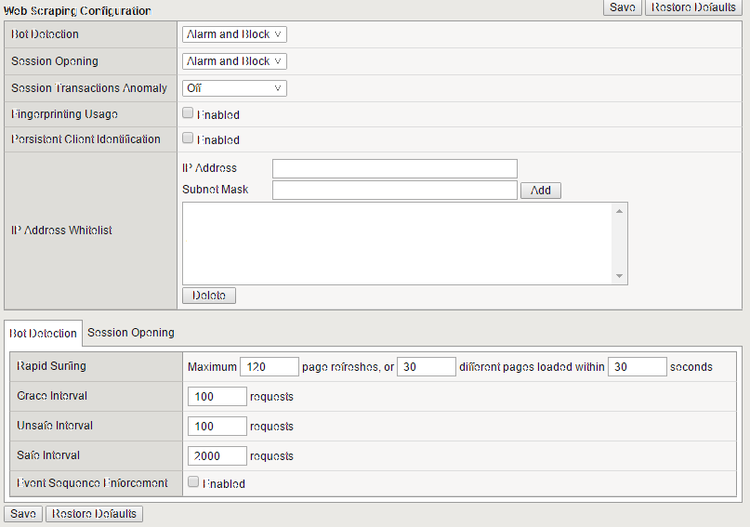
Task: Click the Add button for whitelist
Action: 541,190
